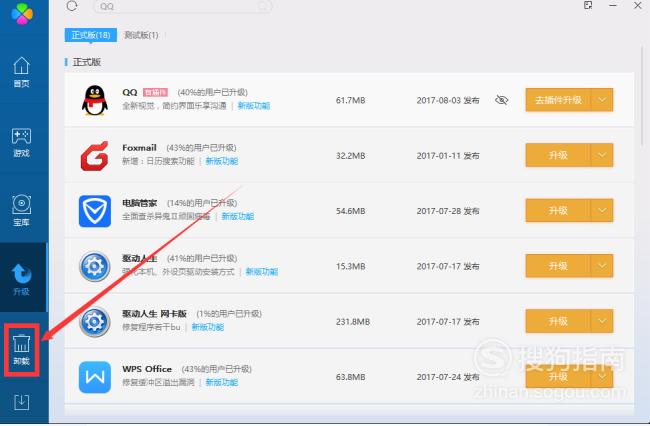The height and width of the screenshot is (426, 650).
Task: Open the 卸载 uninstall section in sidebar
Action: (x=22, y=350)
